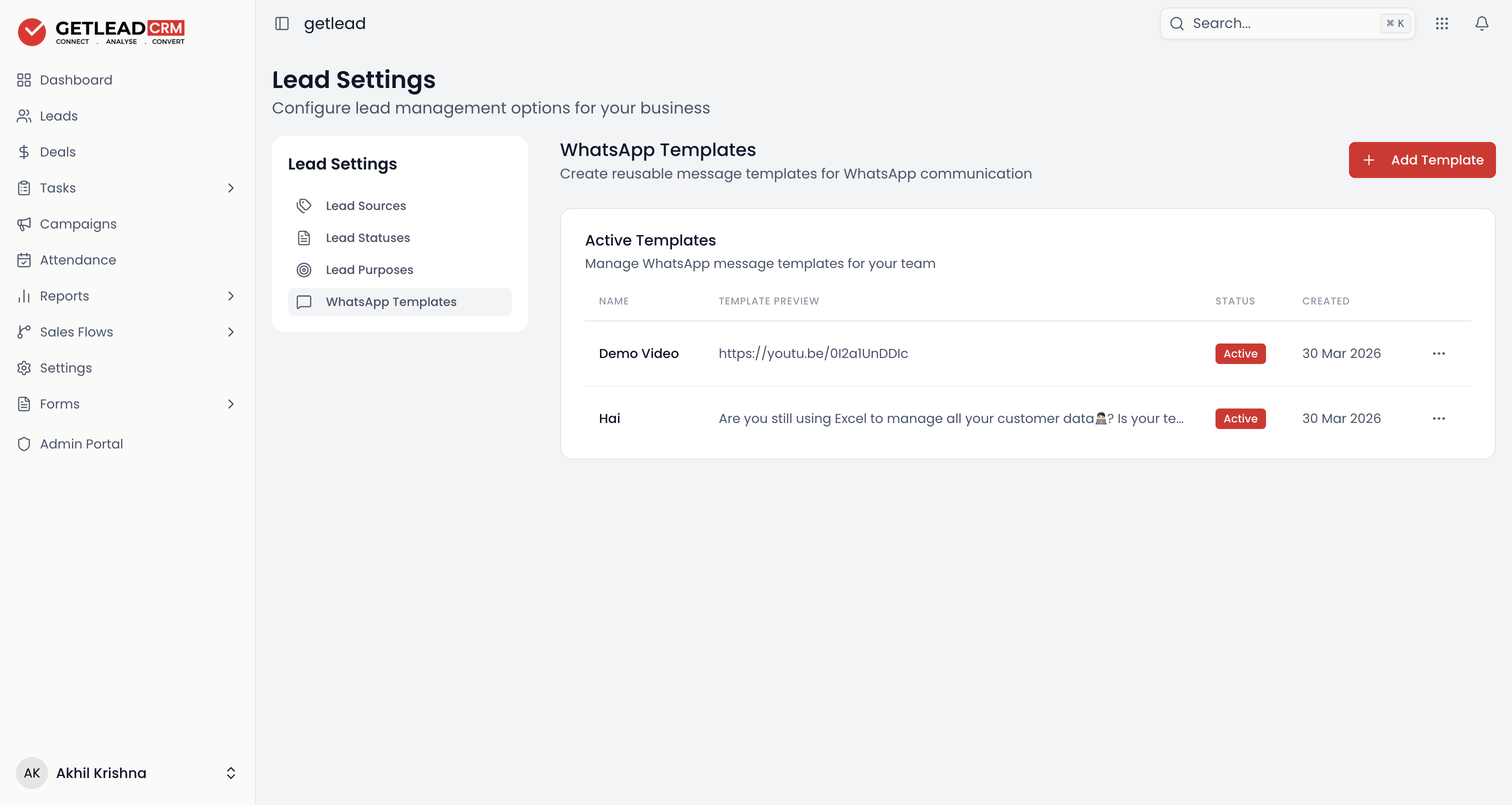
Task: Click the Attendance calendar icon
Action: pos(23,259)
